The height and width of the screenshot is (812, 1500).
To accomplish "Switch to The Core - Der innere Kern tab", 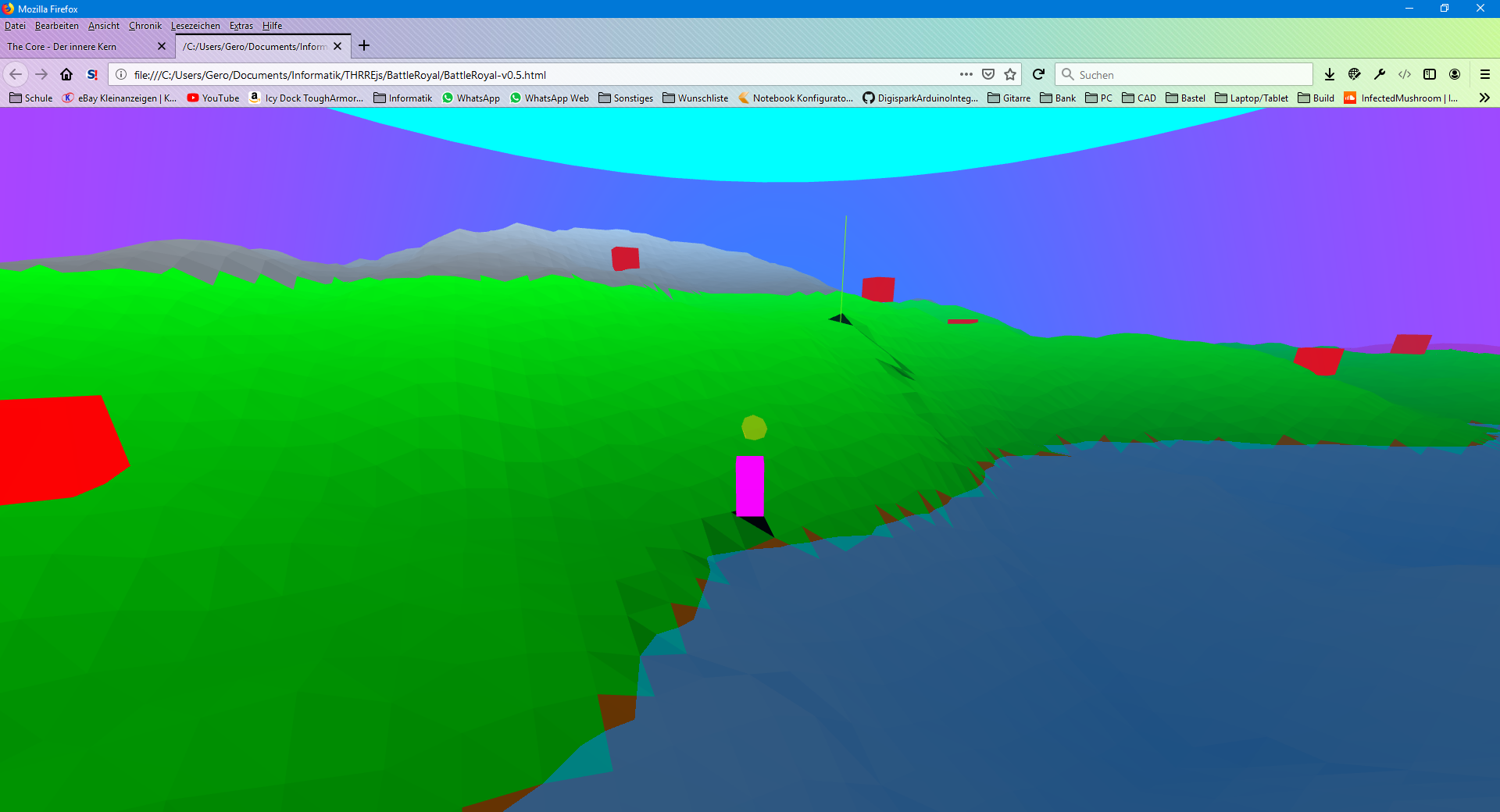I will [x=78, y=46].
